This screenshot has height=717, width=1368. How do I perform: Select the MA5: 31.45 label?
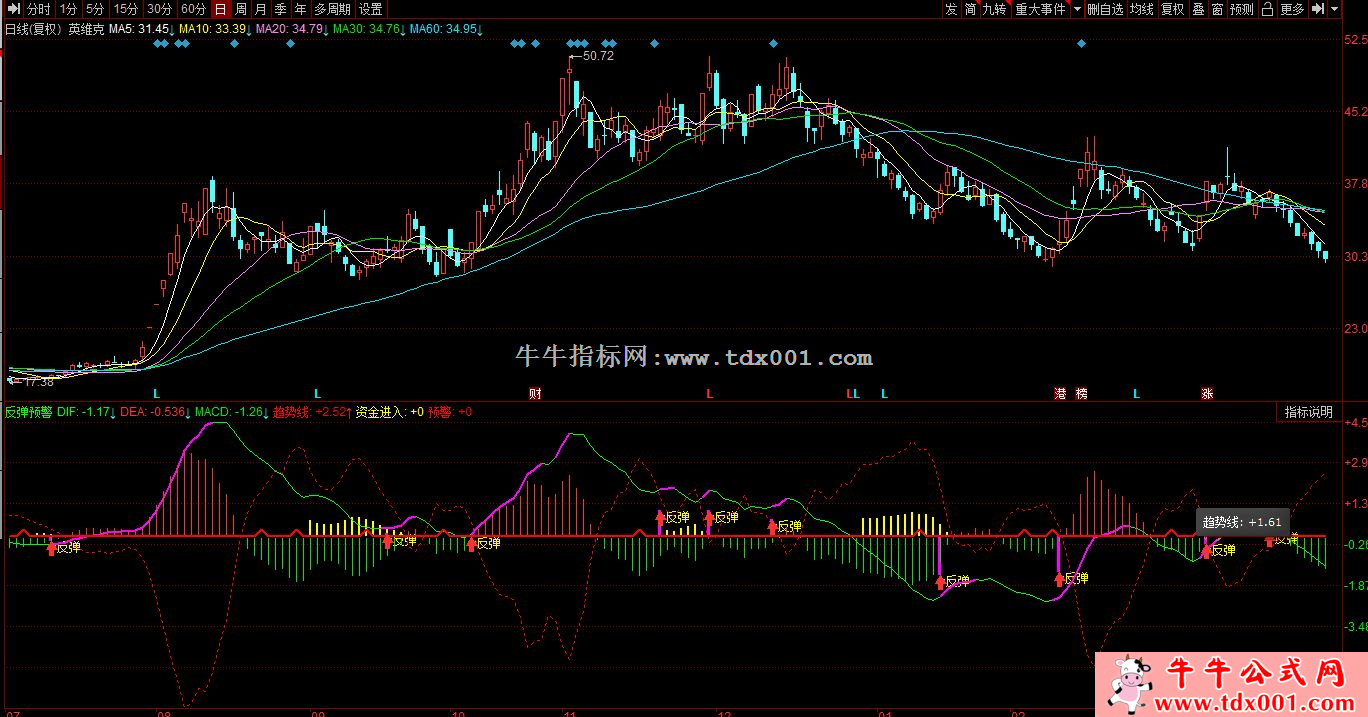tap(141, 29)
